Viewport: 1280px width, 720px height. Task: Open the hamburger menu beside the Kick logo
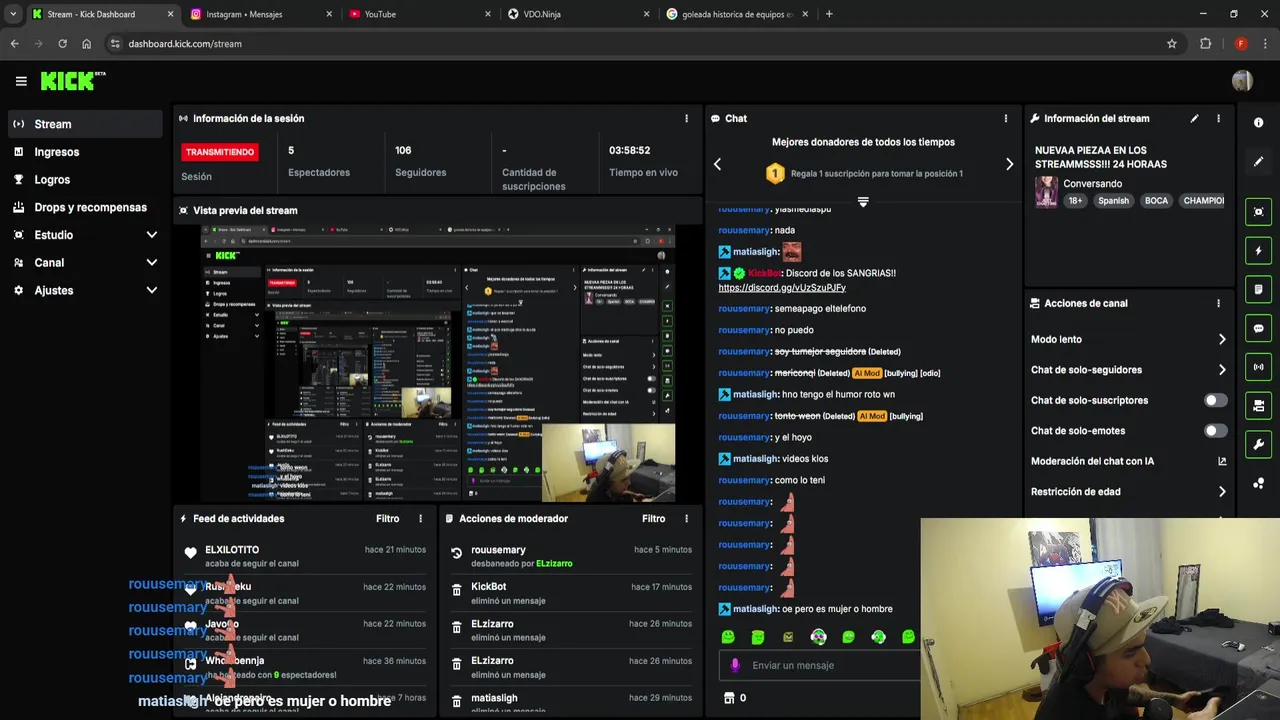pyautogui.click(x=21, y=81)
